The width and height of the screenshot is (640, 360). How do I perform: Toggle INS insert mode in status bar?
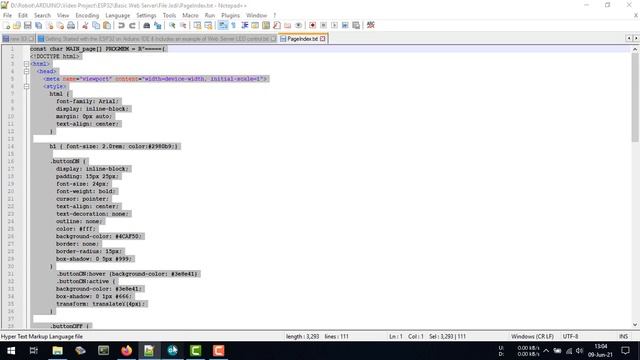tap(623, 336)
